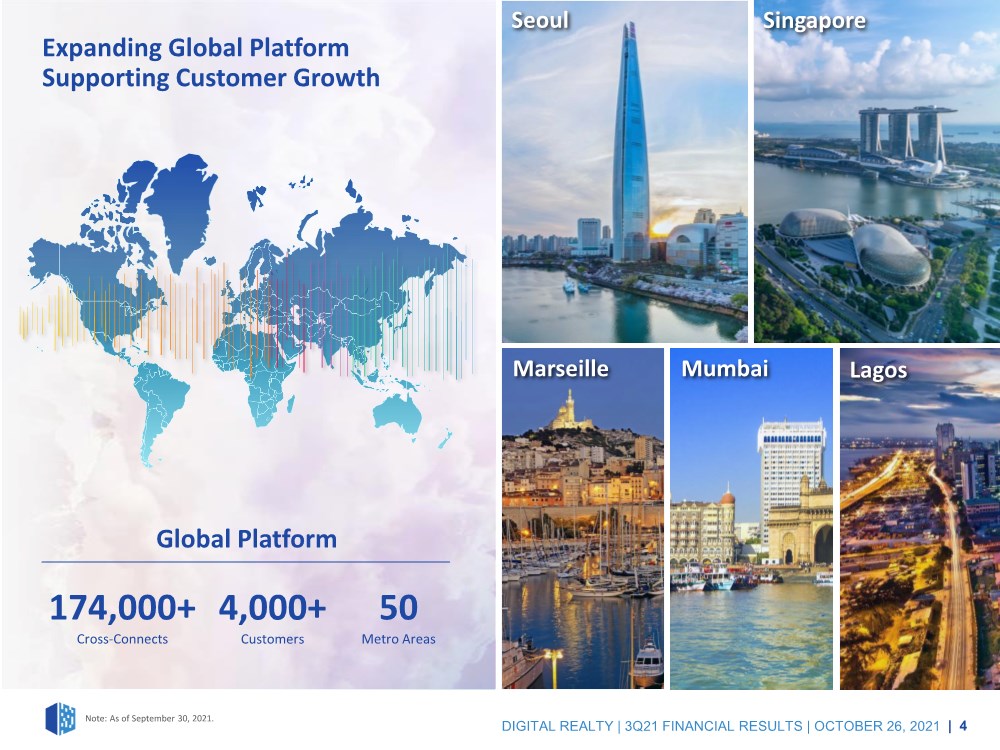This screenshot has height=750, width=1000.
Task: Select the Singapore skyline photo
Action: (877, 172)
